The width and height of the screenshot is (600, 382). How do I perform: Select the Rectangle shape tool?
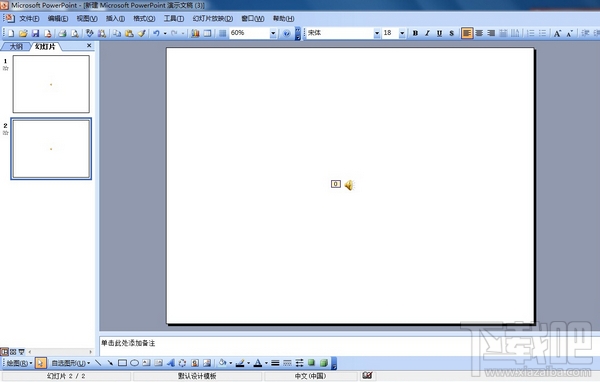122,362
